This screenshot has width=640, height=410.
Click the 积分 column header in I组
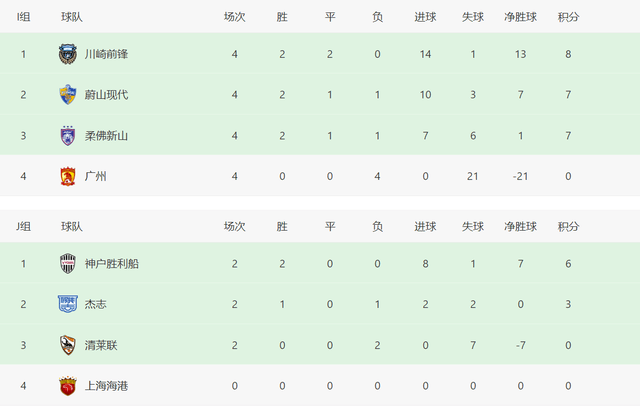568,17
